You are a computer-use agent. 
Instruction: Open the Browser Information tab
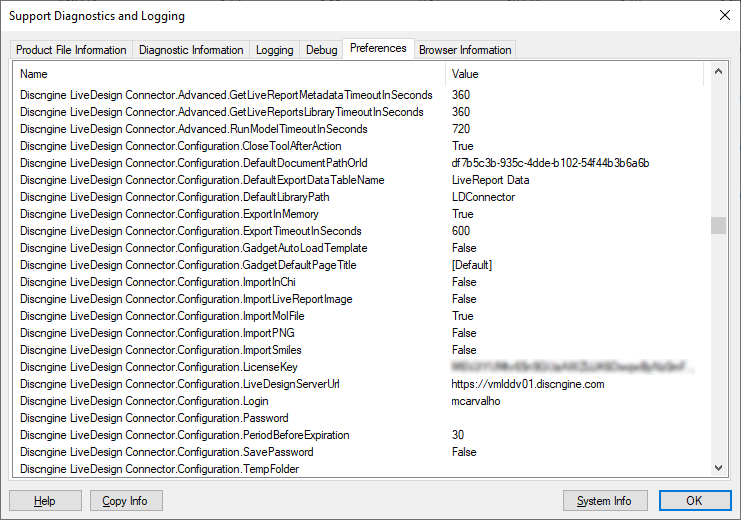tap(465, 50)
